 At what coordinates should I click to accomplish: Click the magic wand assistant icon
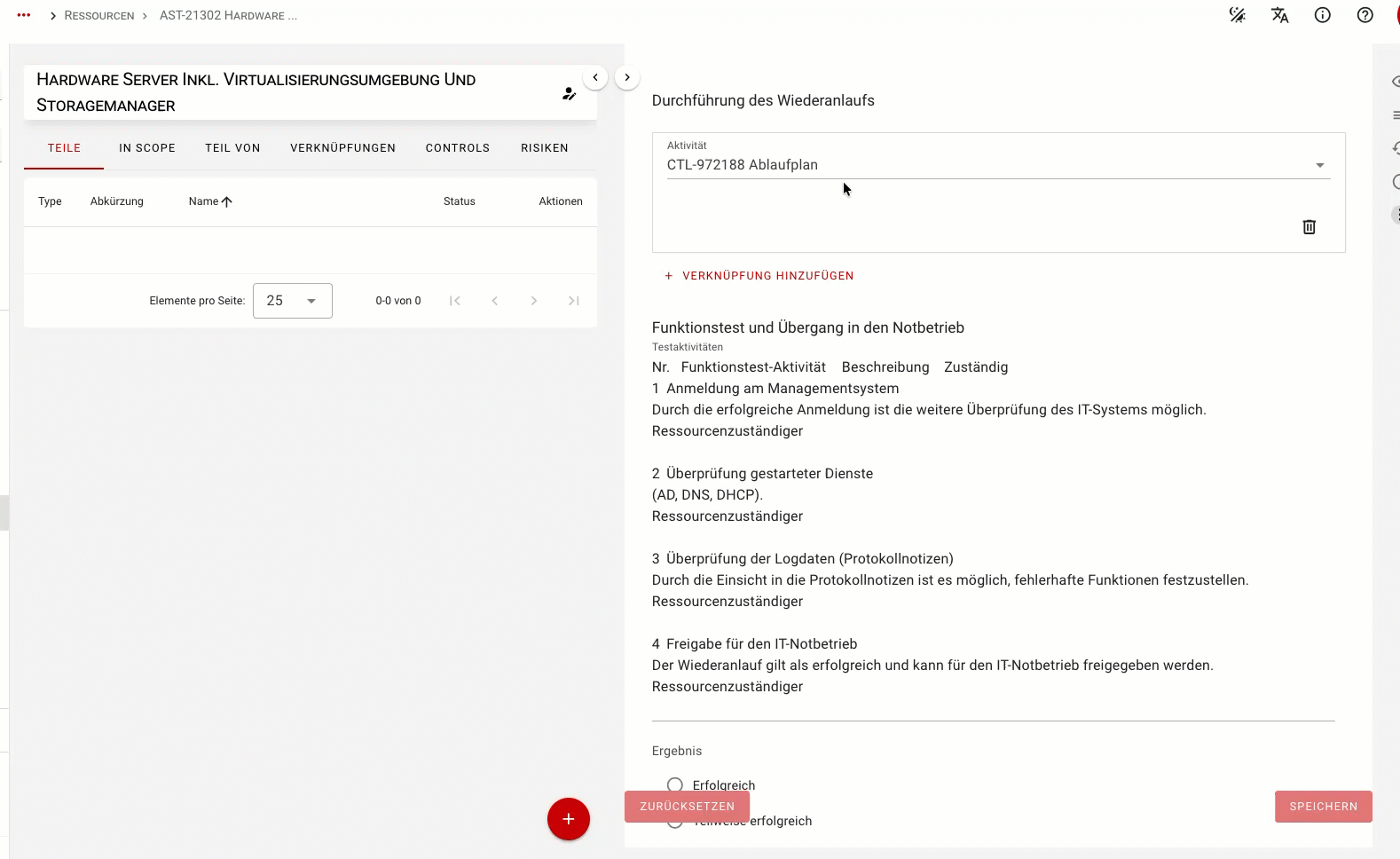[x=1237, y=15]
